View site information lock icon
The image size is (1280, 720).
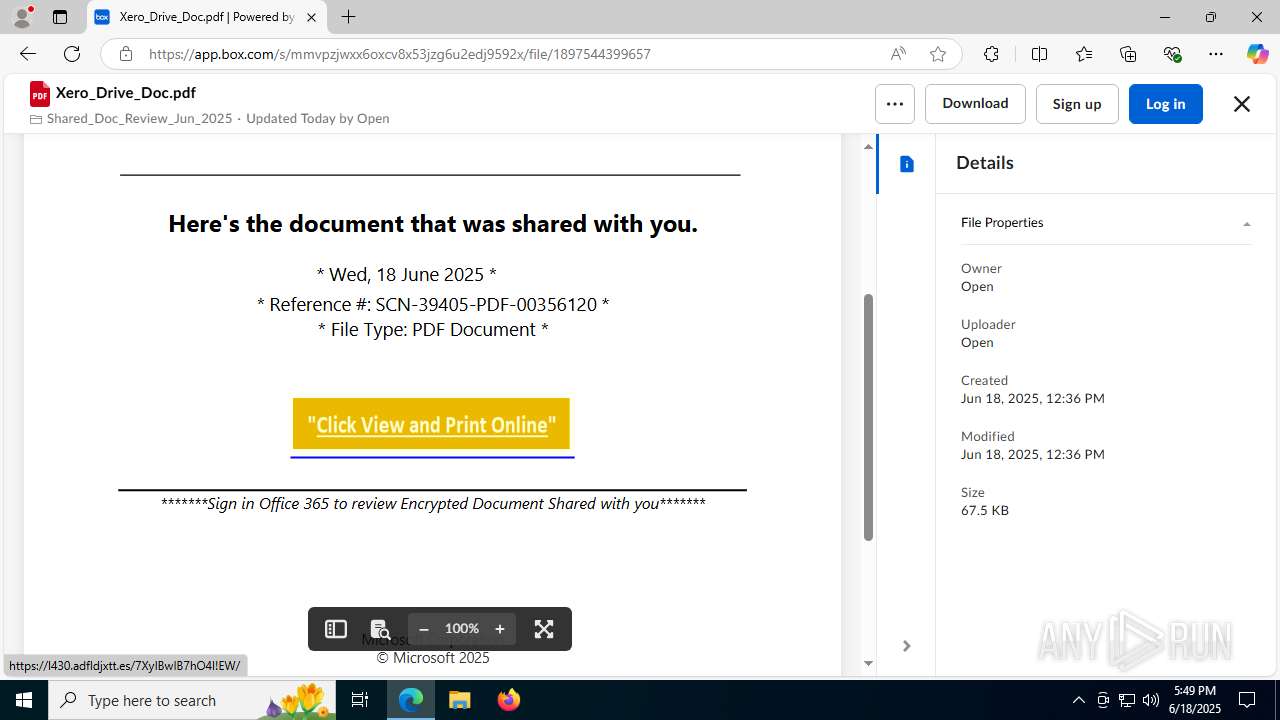click(126, 54)
